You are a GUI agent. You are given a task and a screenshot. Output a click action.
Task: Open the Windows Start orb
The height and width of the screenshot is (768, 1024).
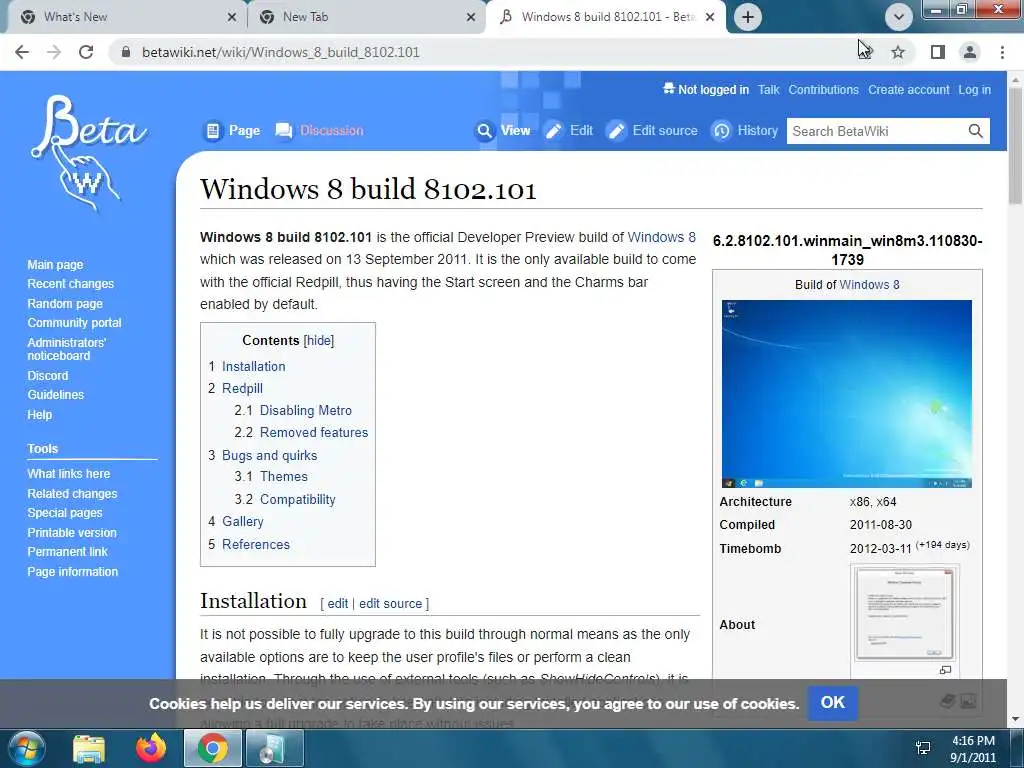click(x=26, y=748)
